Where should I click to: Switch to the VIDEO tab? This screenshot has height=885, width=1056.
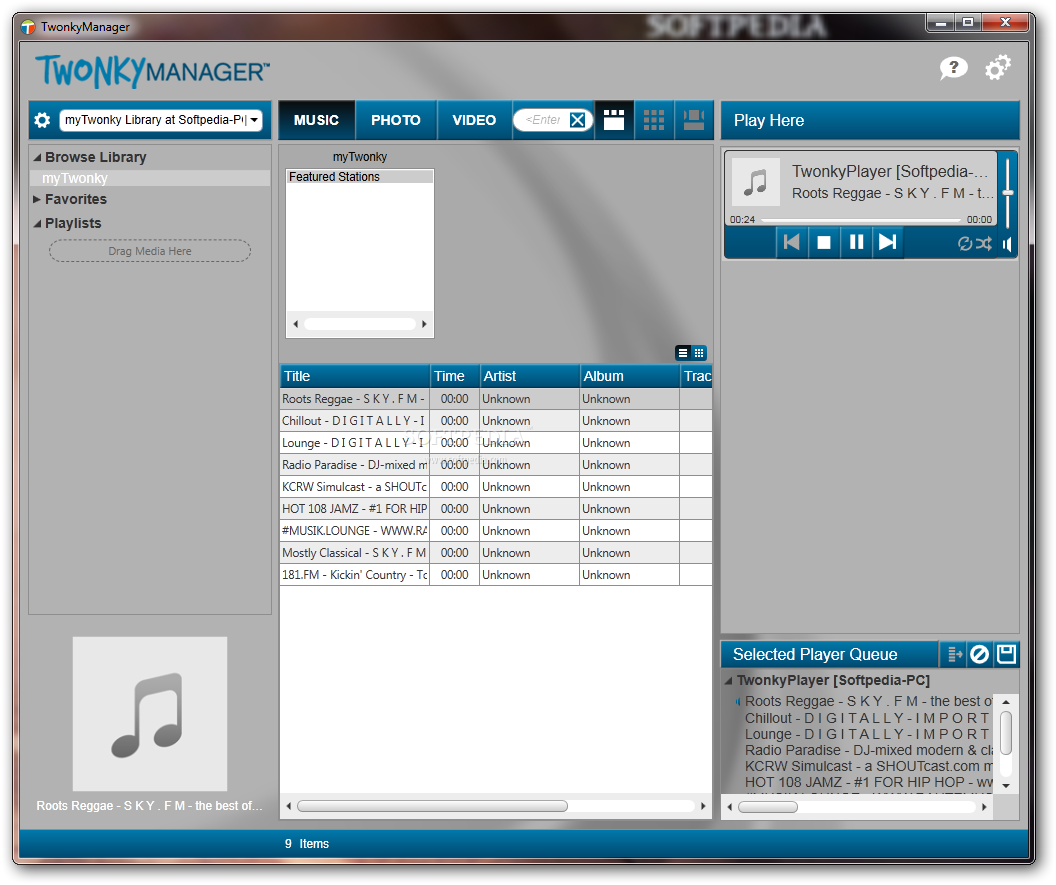[473, 120]
